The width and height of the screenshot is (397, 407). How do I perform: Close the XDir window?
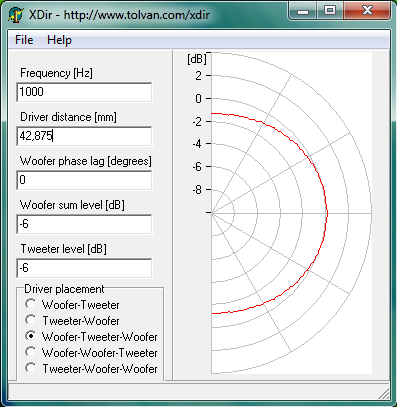367,11
